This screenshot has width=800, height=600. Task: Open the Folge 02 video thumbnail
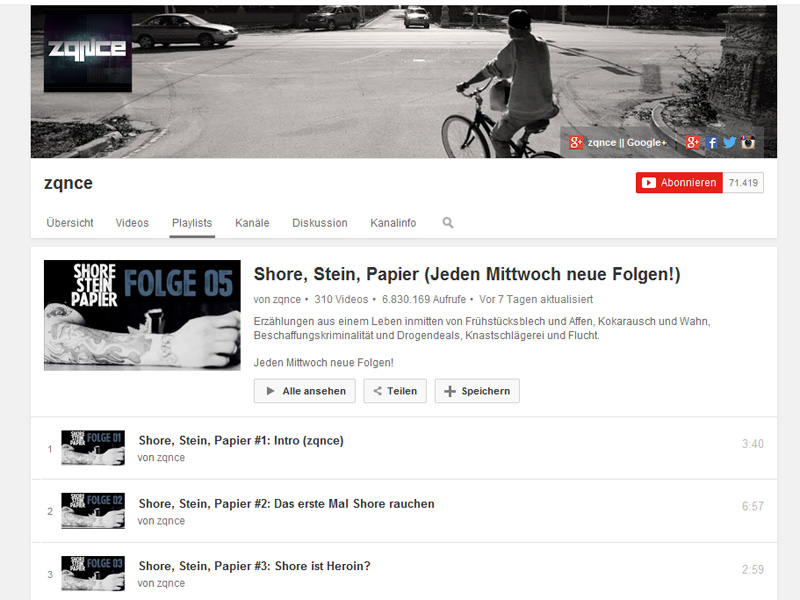pyautogui.click(x=93, y=511)
